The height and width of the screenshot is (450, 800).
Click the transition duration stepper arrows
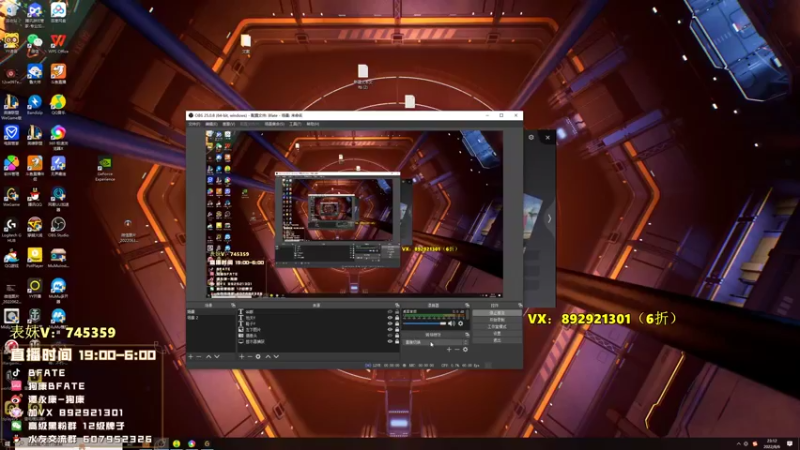[x=466, y=342]
